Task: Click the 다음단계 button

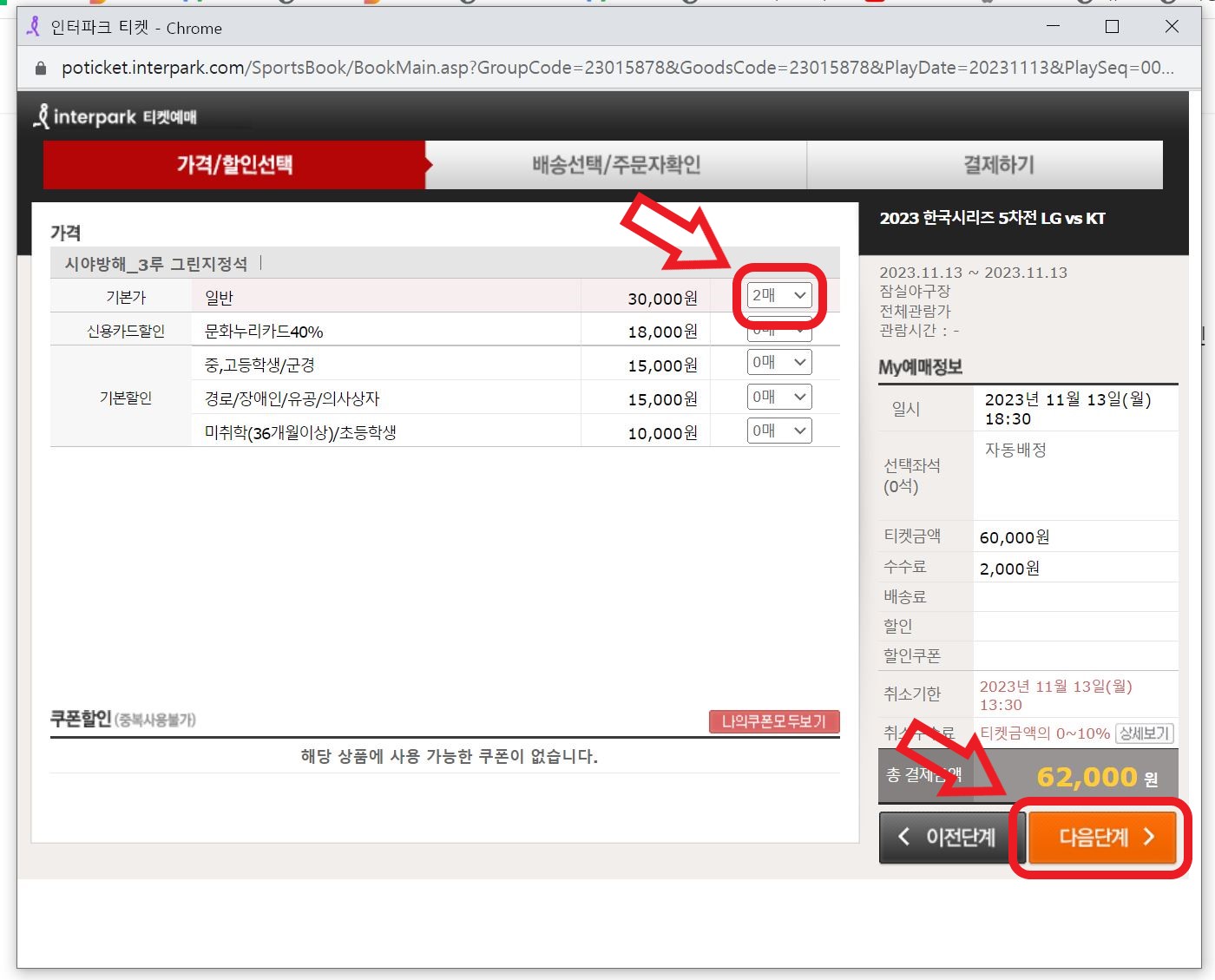Action: [x=1102, y=837]
